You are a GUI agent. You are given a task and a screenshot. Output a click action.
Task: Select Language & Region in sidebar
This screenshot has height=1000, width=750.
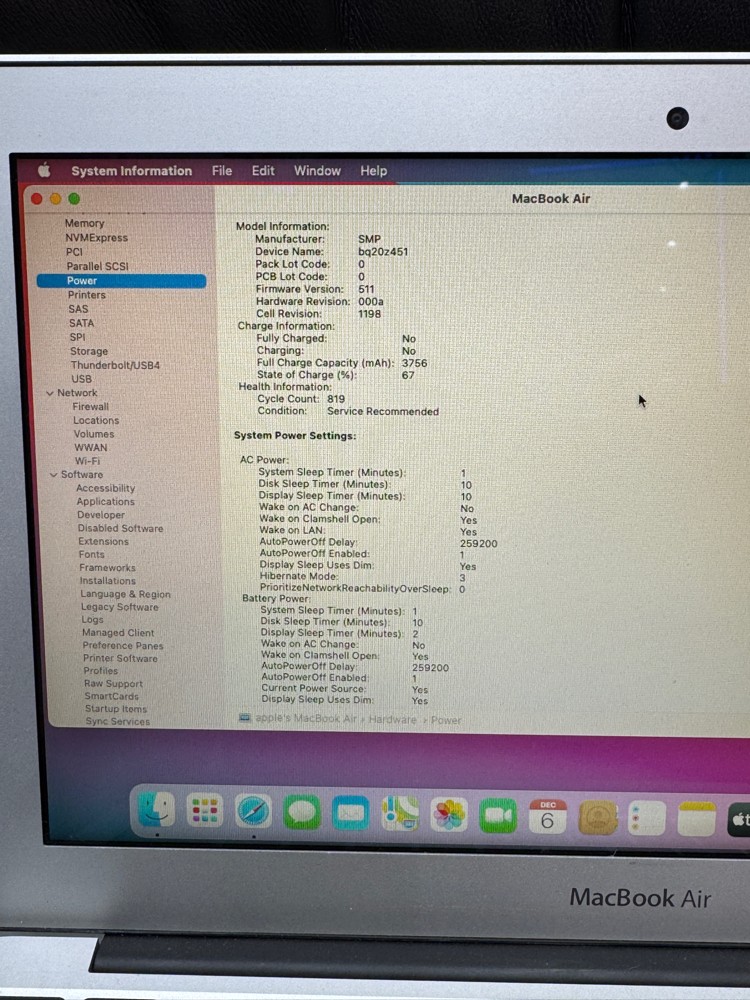click(125, 594)
